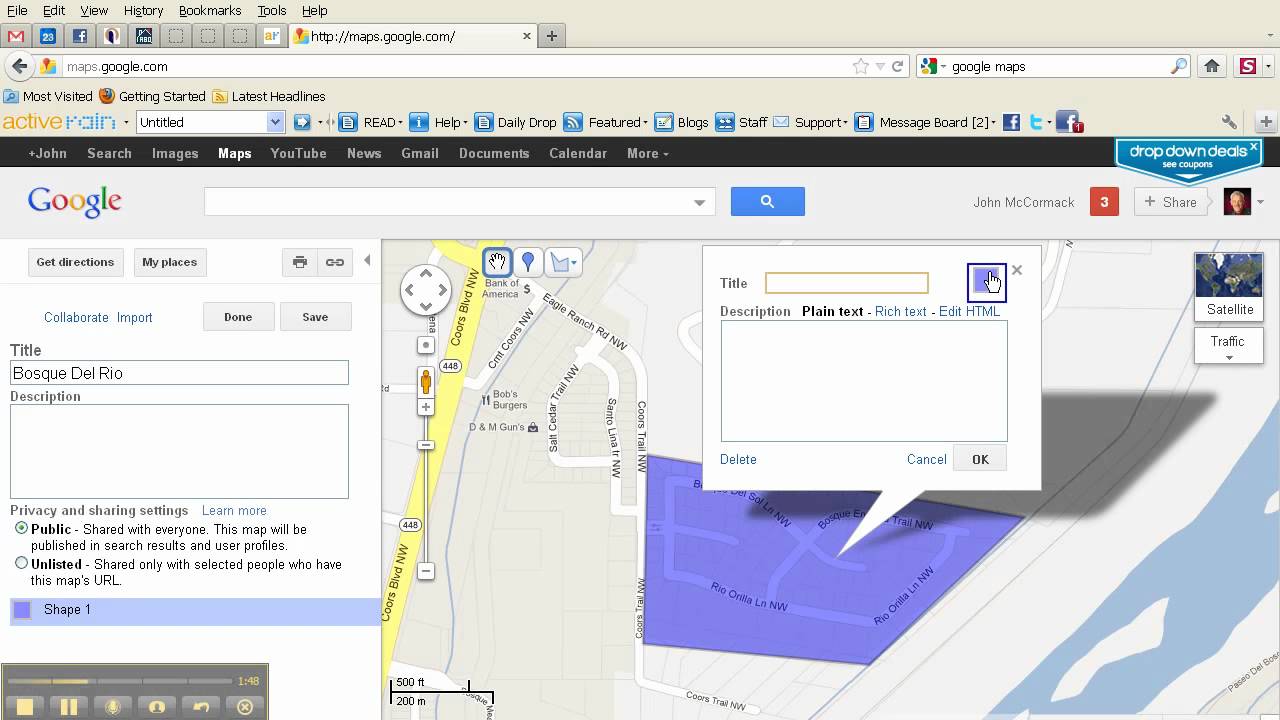1280x720 pixels.
Task: Click the My places button
Action: click(169, 262)
